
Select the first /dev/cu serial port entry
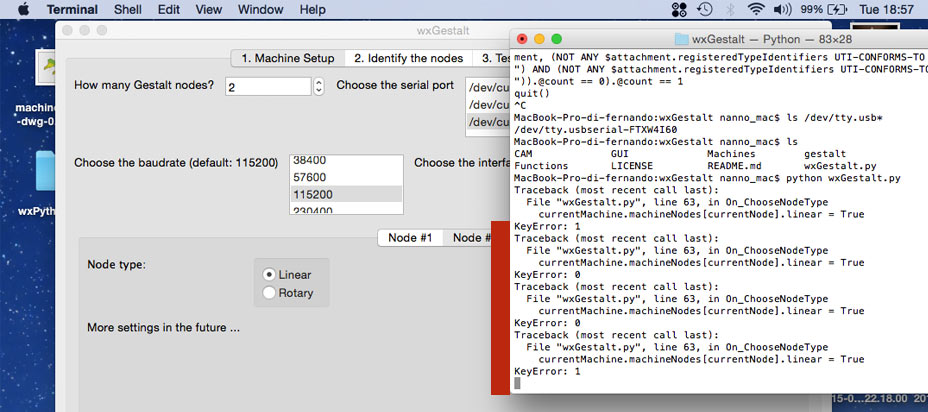[488, 86]
